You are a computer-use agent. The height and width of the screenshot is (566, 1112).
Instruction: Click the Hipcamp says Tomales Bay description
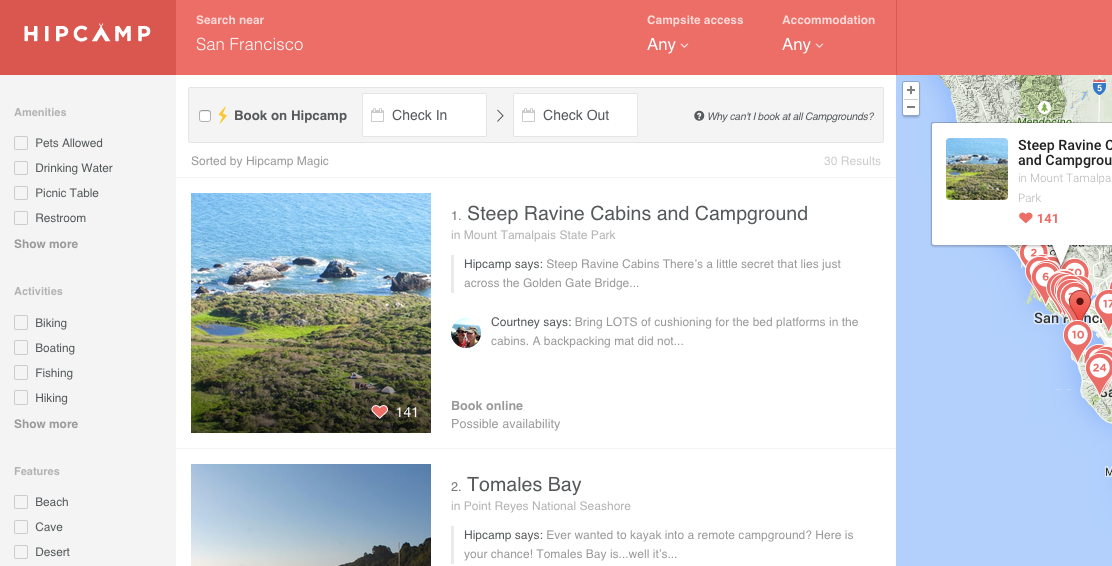pyautogui.click(x=659, y=545)
